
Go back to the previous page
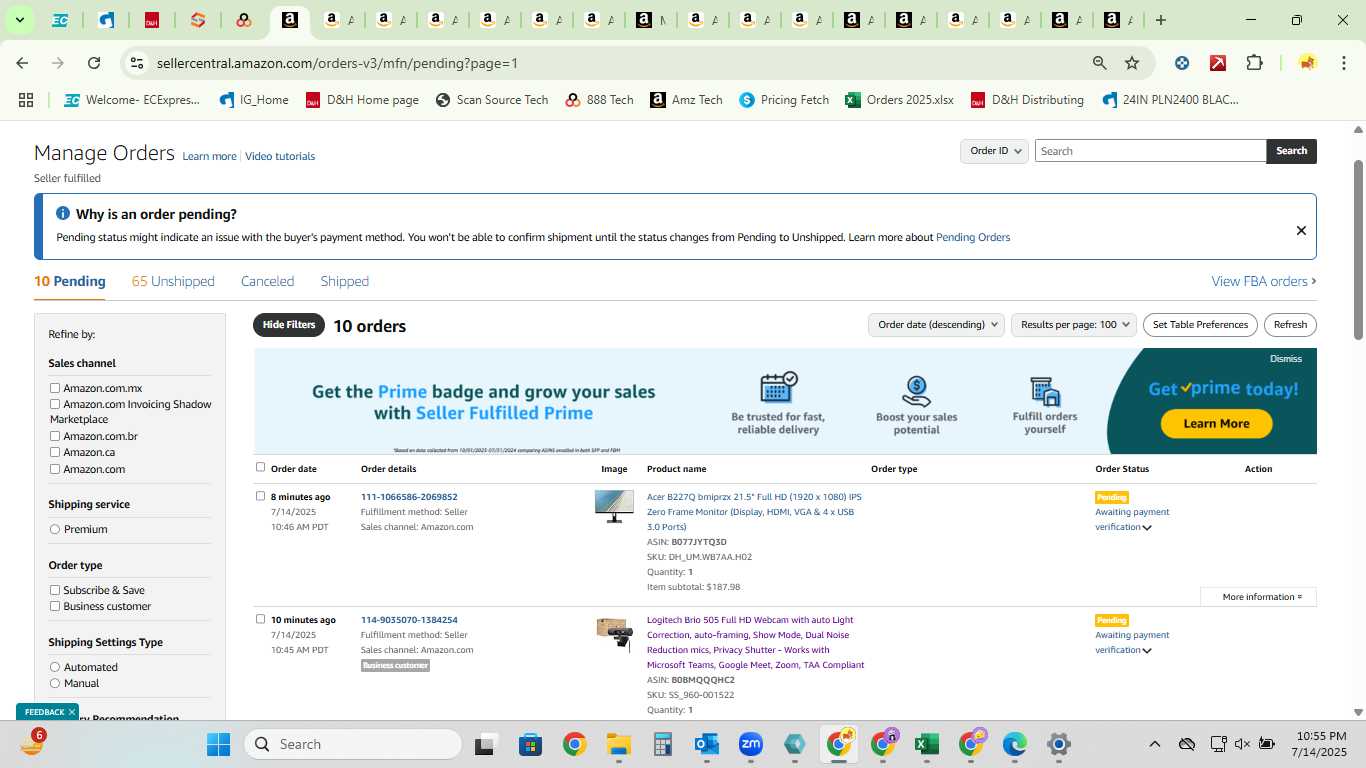(x=22, y=63)
